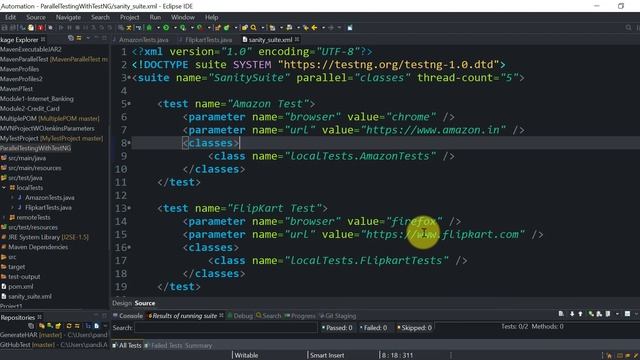
Task: Select the Source tab of XML editor
Action: click(145, 303)
